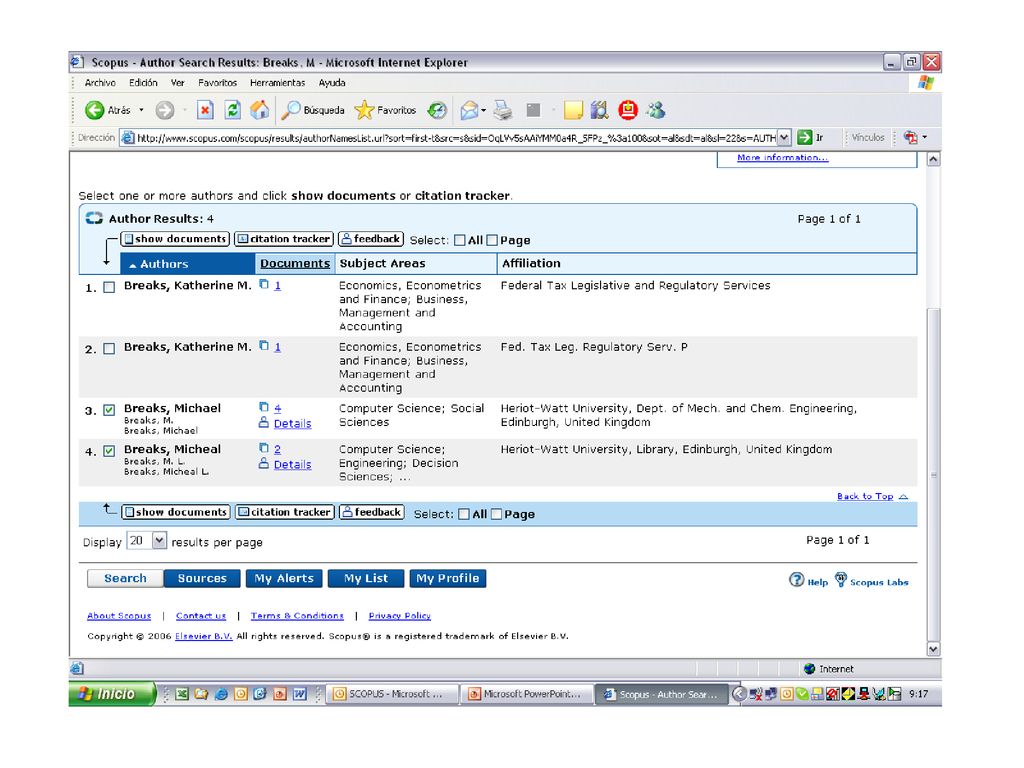Open the Ayuda menu
Screen dimensions: 1024x768
click(332, 83)
